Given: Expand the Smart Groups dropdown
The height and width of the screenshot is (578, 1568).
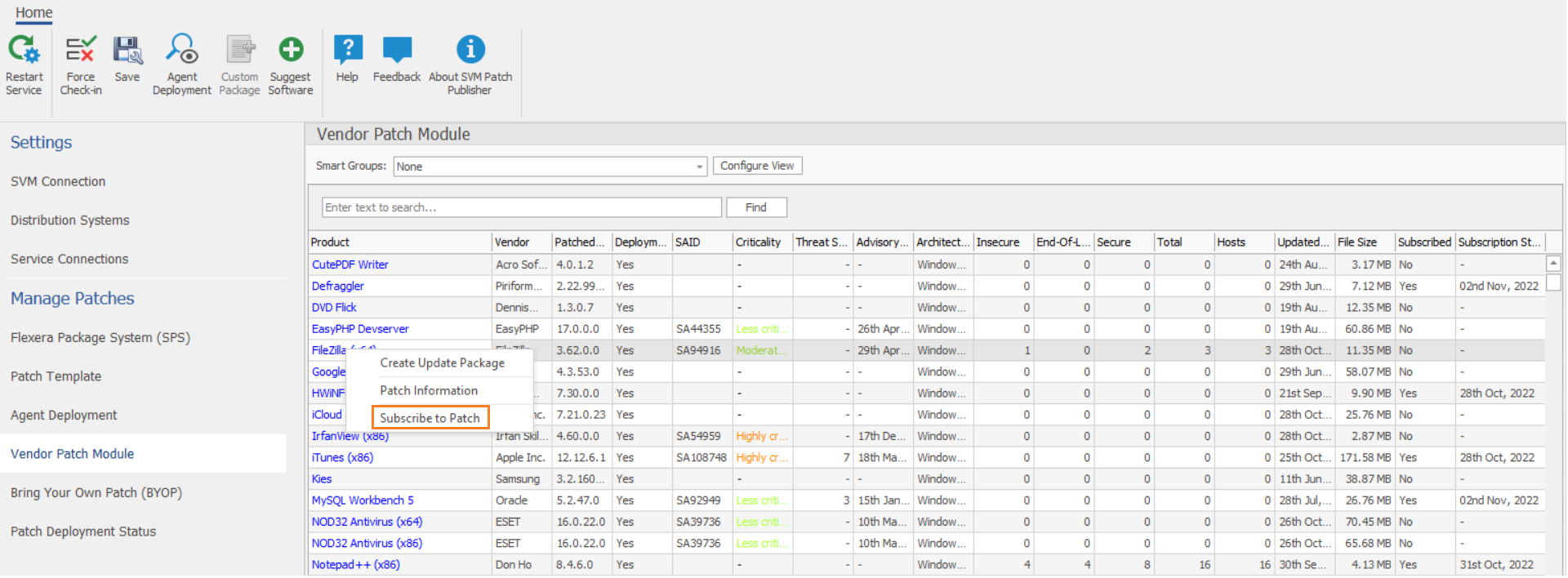Looking at the screenshot, I should tap(699, 167).
